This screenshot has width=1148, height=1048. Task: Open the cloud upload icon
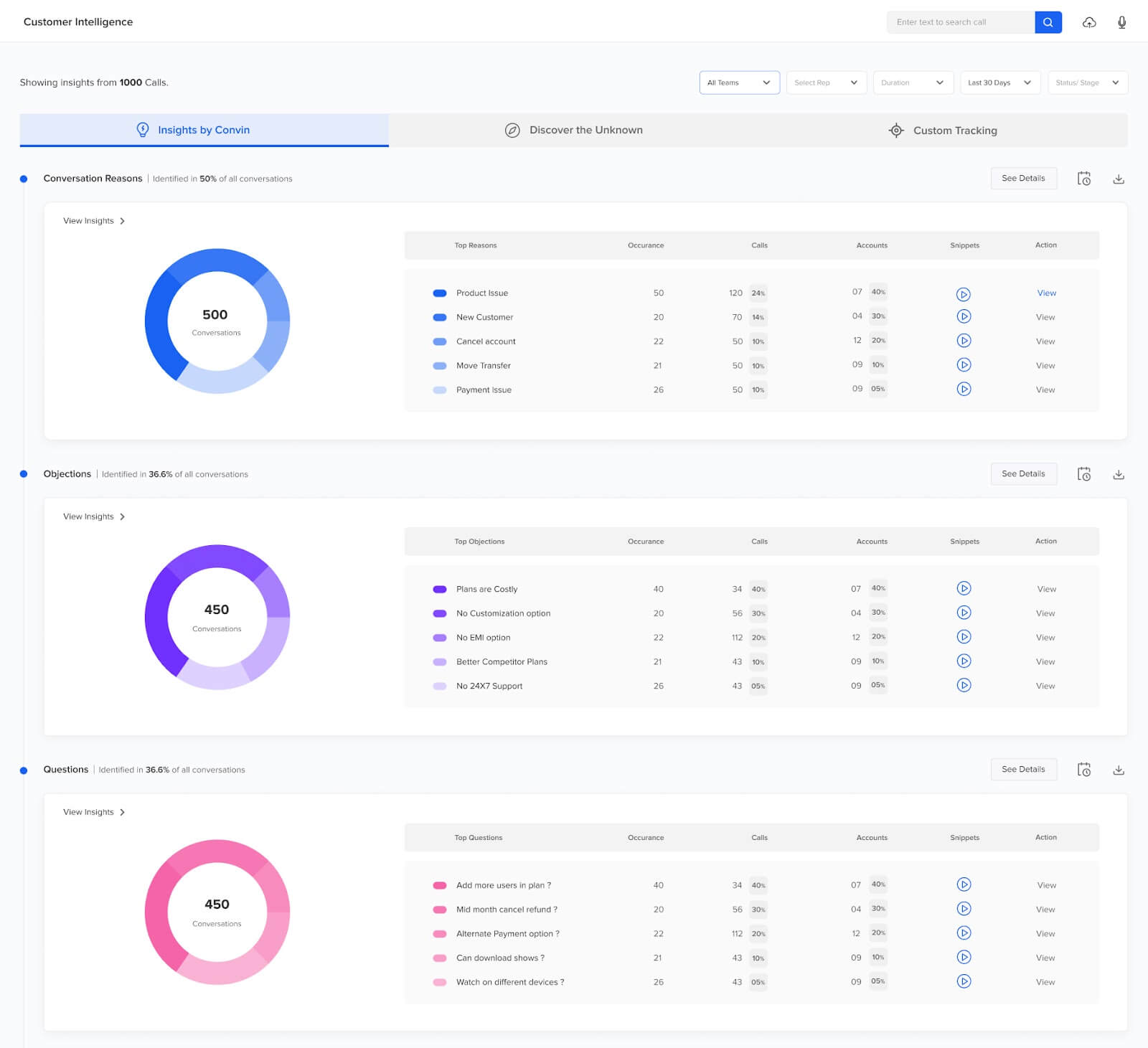[1089, 22]
